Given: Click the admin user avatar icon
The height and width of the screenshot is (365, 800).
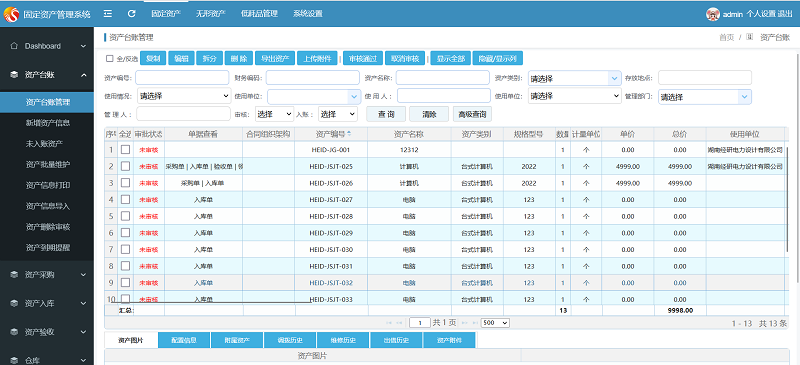Looking at the screenshot, I should (x=713, y=14).
